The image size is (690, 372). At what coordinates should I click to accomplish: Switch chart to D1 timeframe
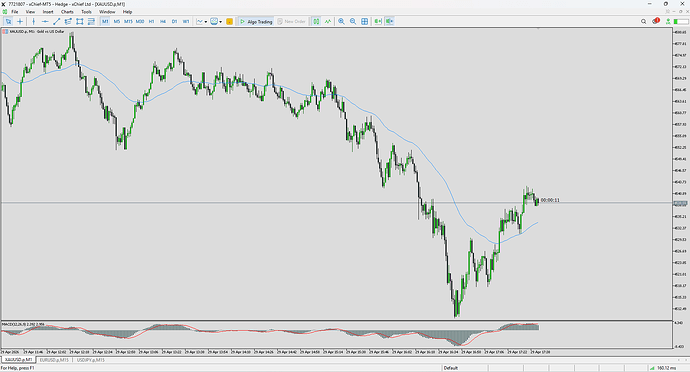[174, 21]
